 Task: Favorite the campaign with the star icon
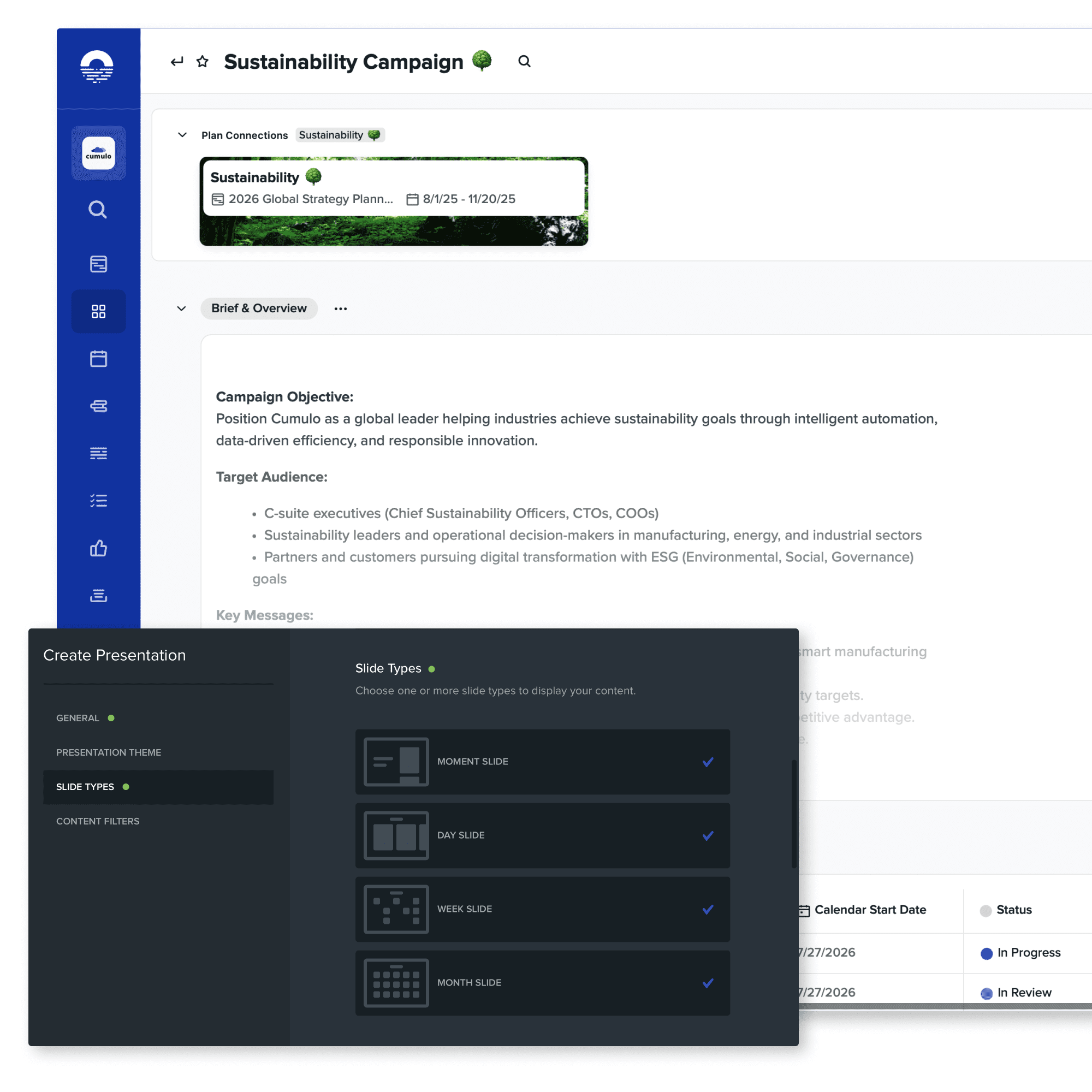tap(203, 62)
